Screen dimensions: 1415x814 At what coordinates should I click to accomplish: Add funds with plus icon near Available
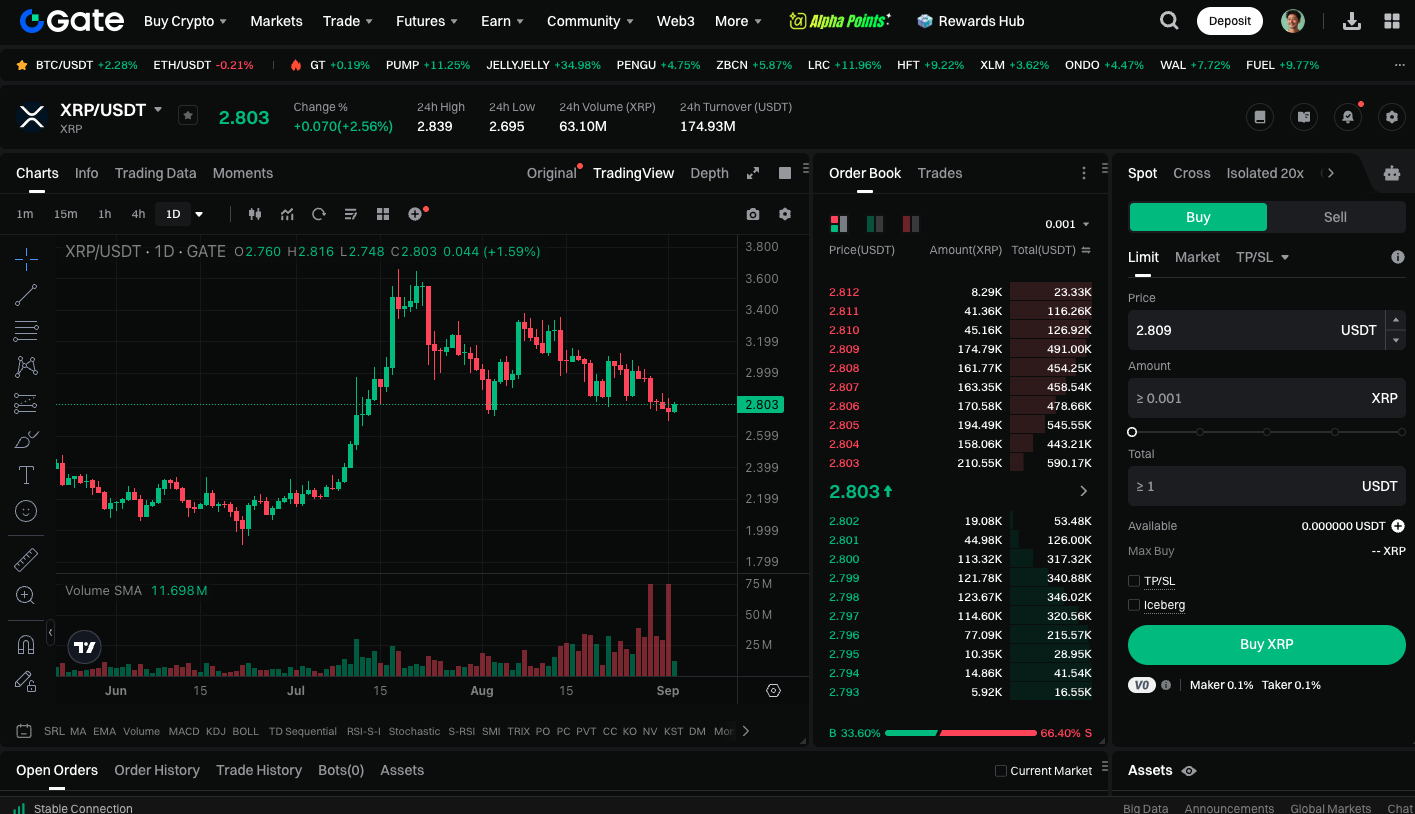click(1398, 526)
